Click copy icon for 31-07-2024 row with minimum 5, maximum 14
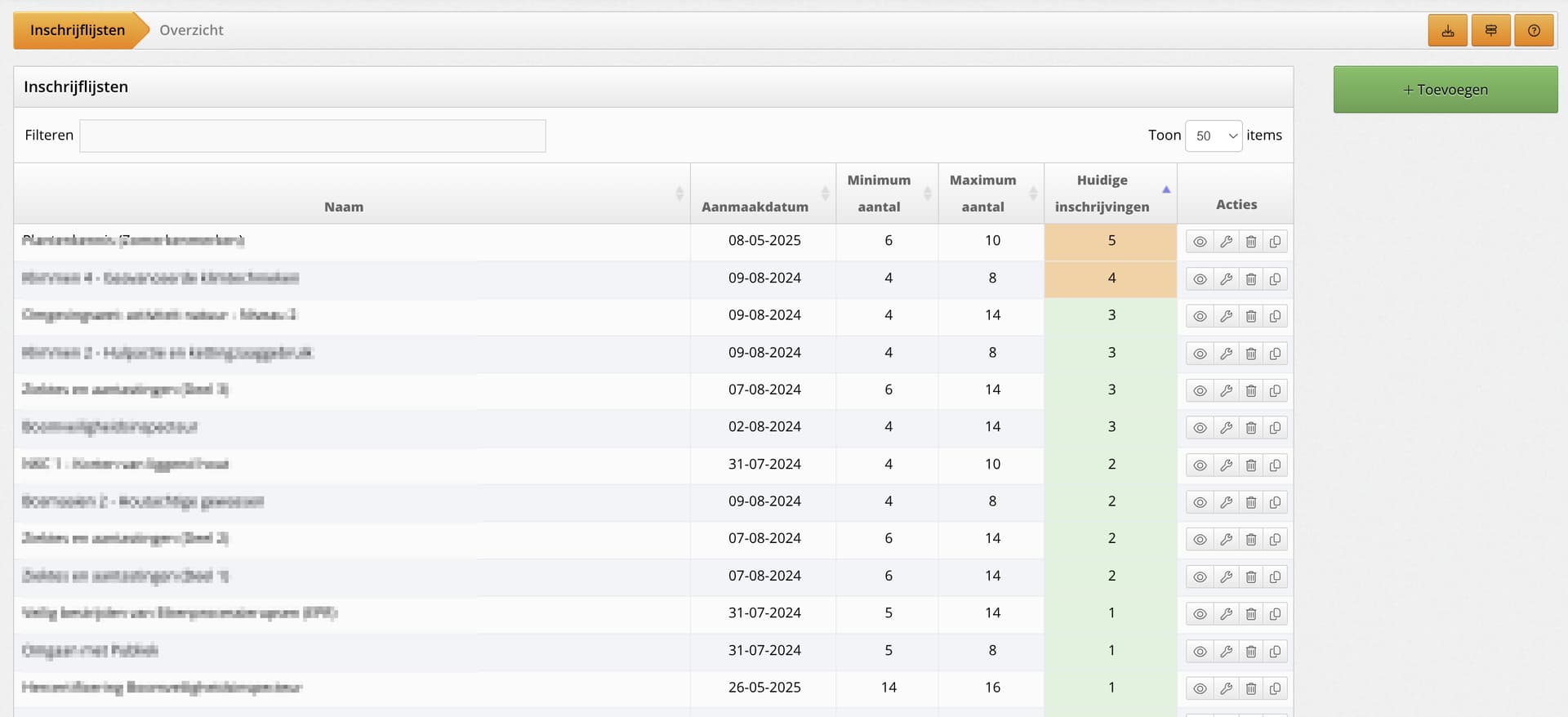This screenshot has width=1568, height=717. pyautogui.click(x=1275, y=614)
